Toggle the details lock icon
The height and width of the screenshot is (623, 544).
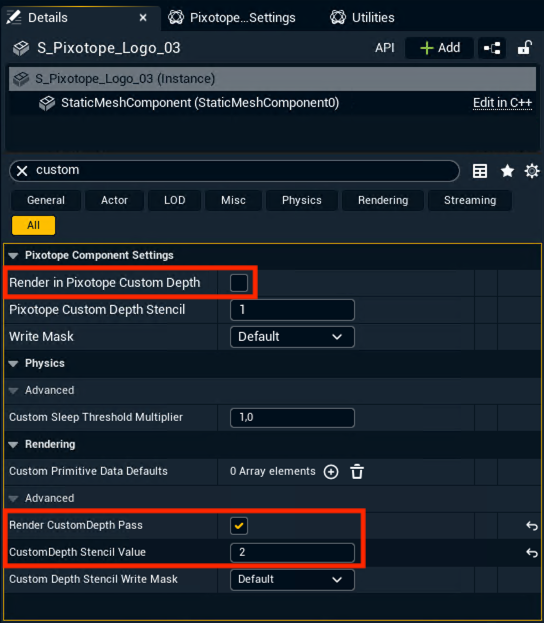(525, 48)
